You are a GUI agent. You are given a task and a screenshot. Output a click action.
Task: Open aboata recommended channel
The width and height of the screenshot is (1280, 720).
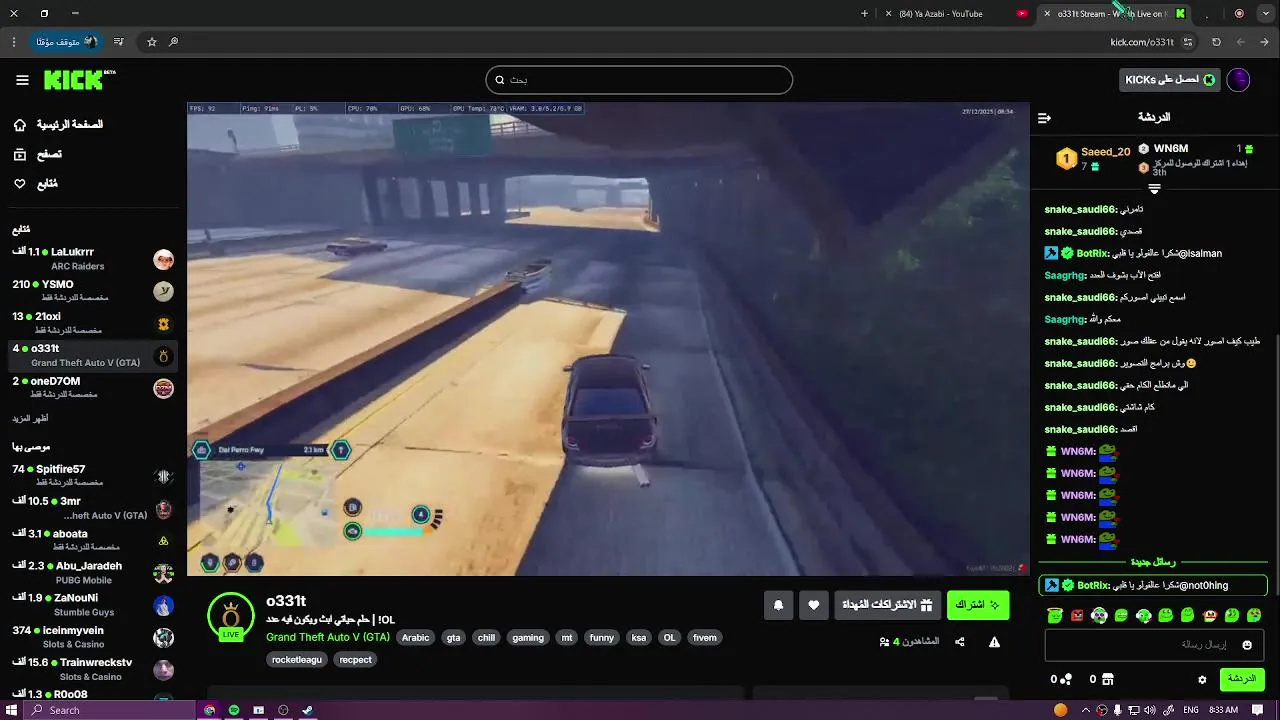coord(92,540)
